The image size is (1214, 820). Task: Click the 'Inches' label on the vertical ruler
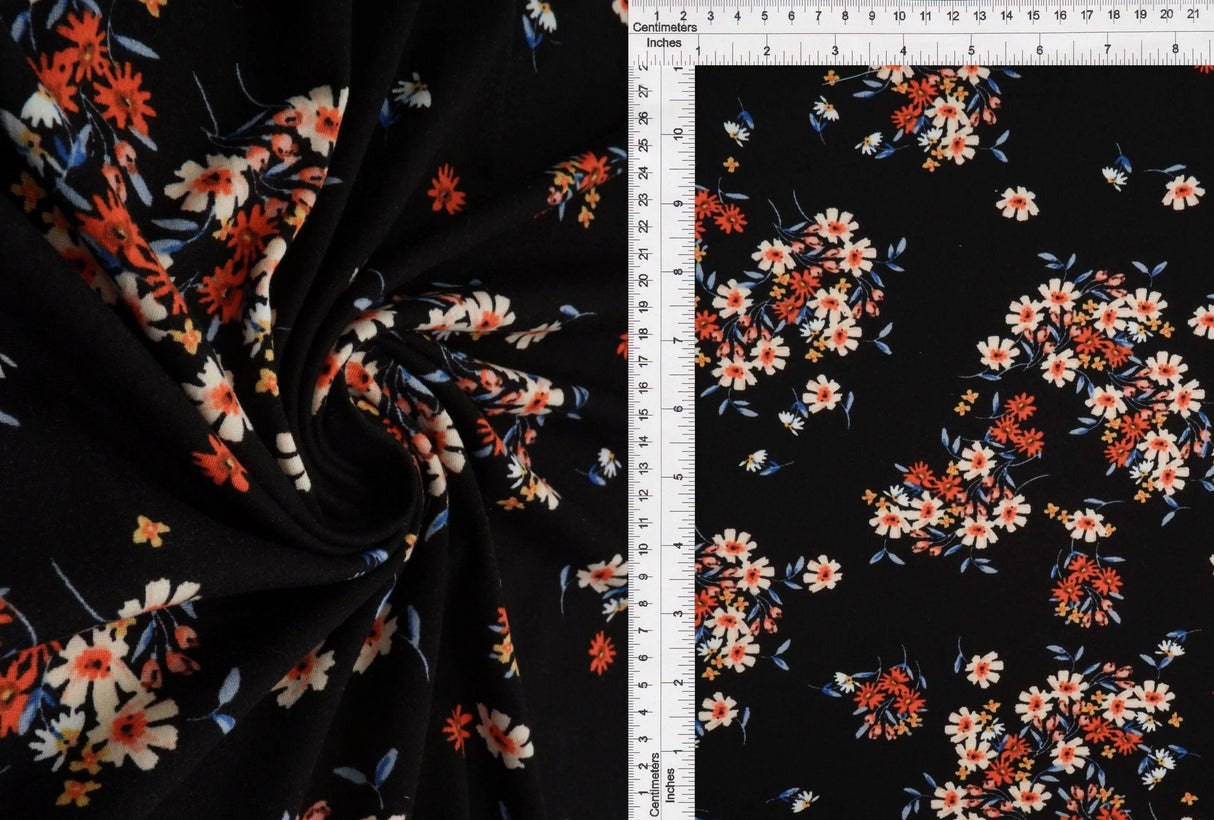pyautogui.click(x=671, y=785)
